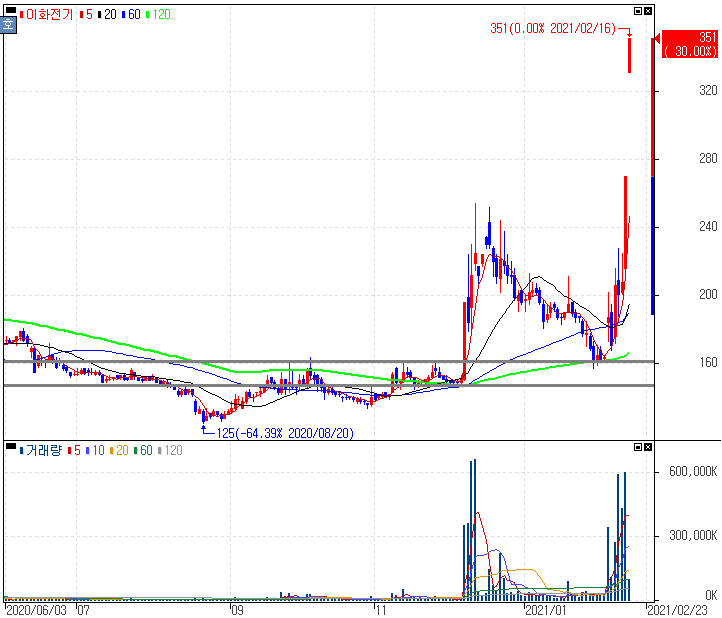The image size is (722, 618).
Task: Select the blue 60-day price moving average legend
Action: [x=131, y=15]
